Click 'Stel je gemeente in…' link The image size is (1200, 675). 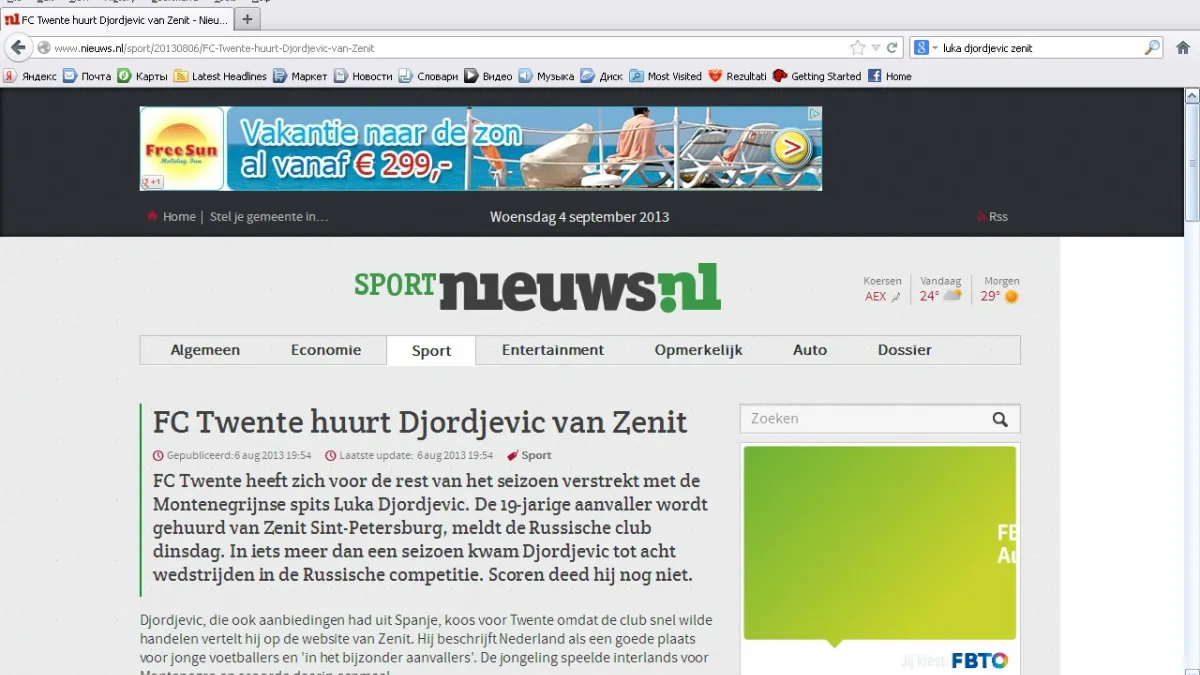[269, 216]
